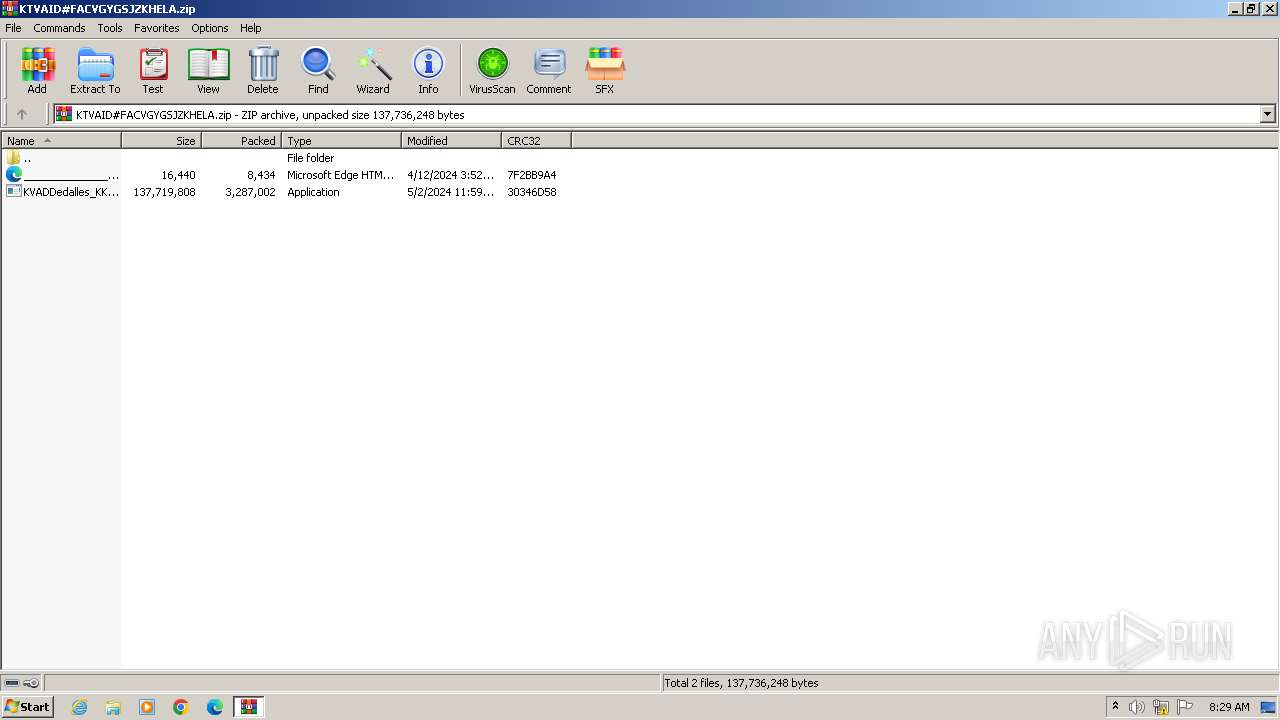Click the CRC32 value 30346D58
Viewport: 1280px width, 720px height.
(532, 192)
